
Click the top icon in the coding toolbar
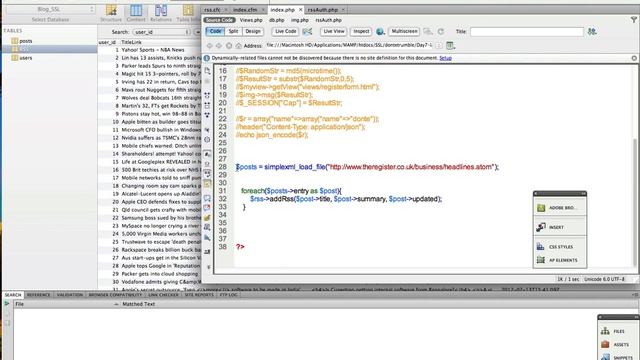207,71
